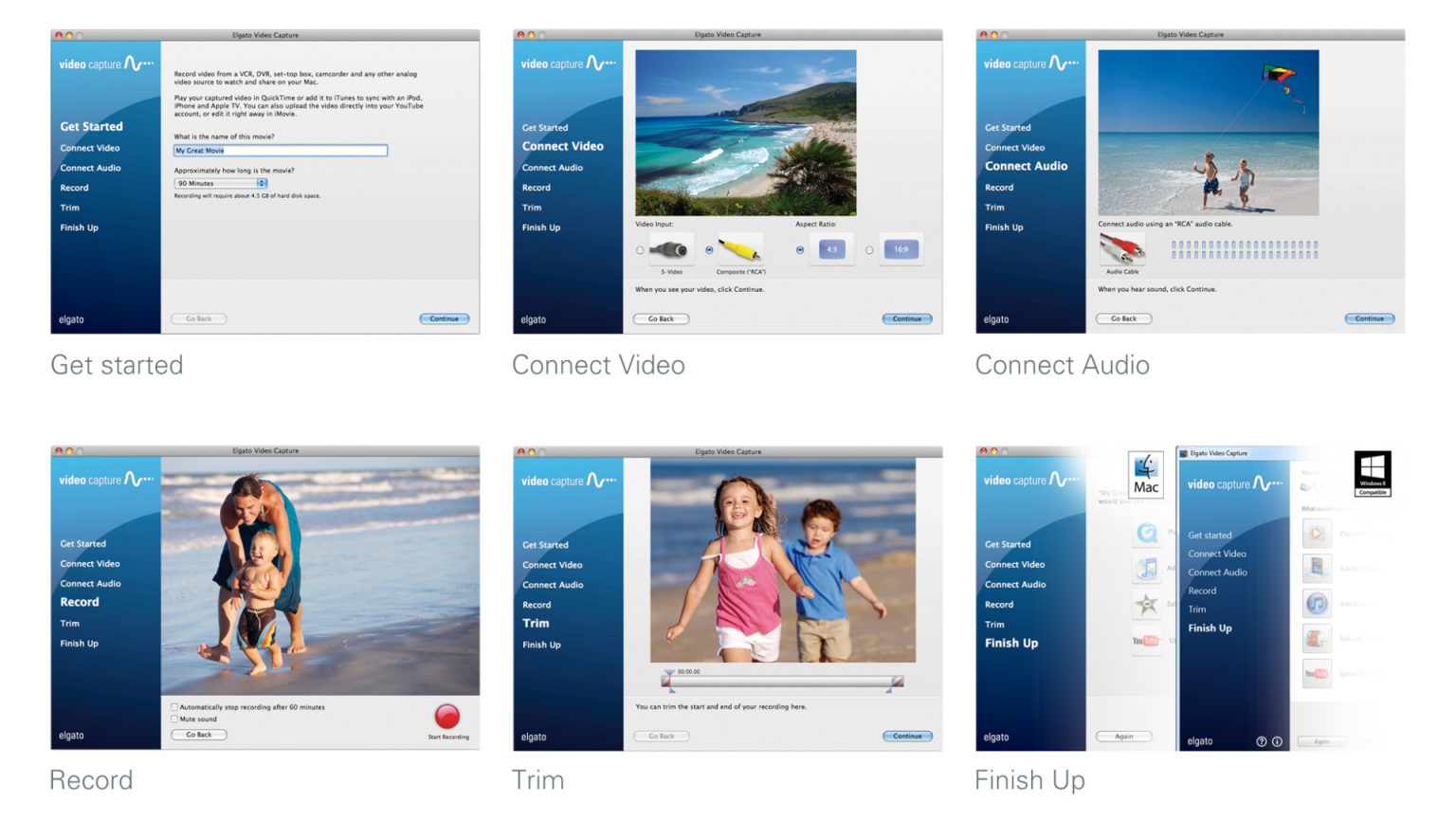
Task: Click the iMovie star icon in Mac Finish Up
Action: 1147,604
